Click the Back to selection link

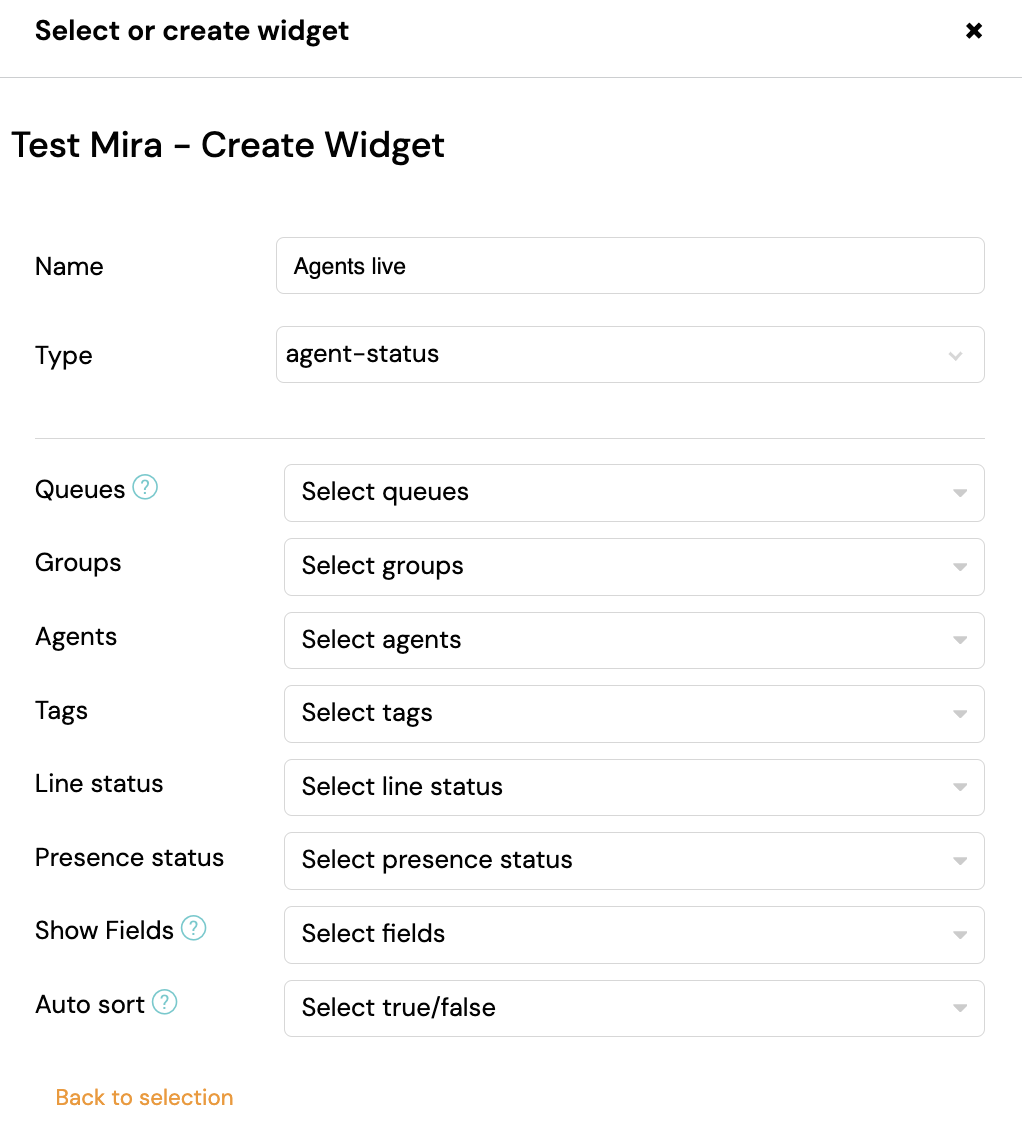144,1097
